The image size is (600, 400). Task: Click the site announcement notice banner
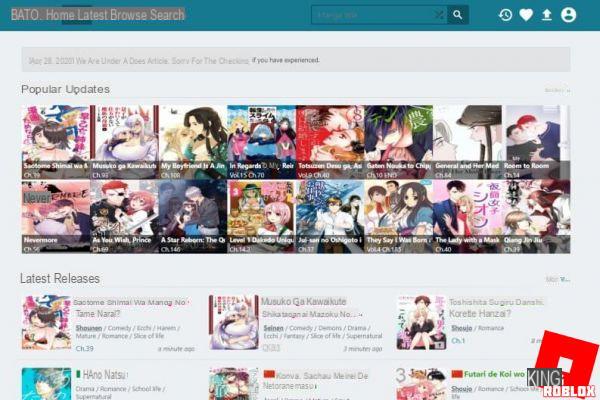(x=296, y=59)
